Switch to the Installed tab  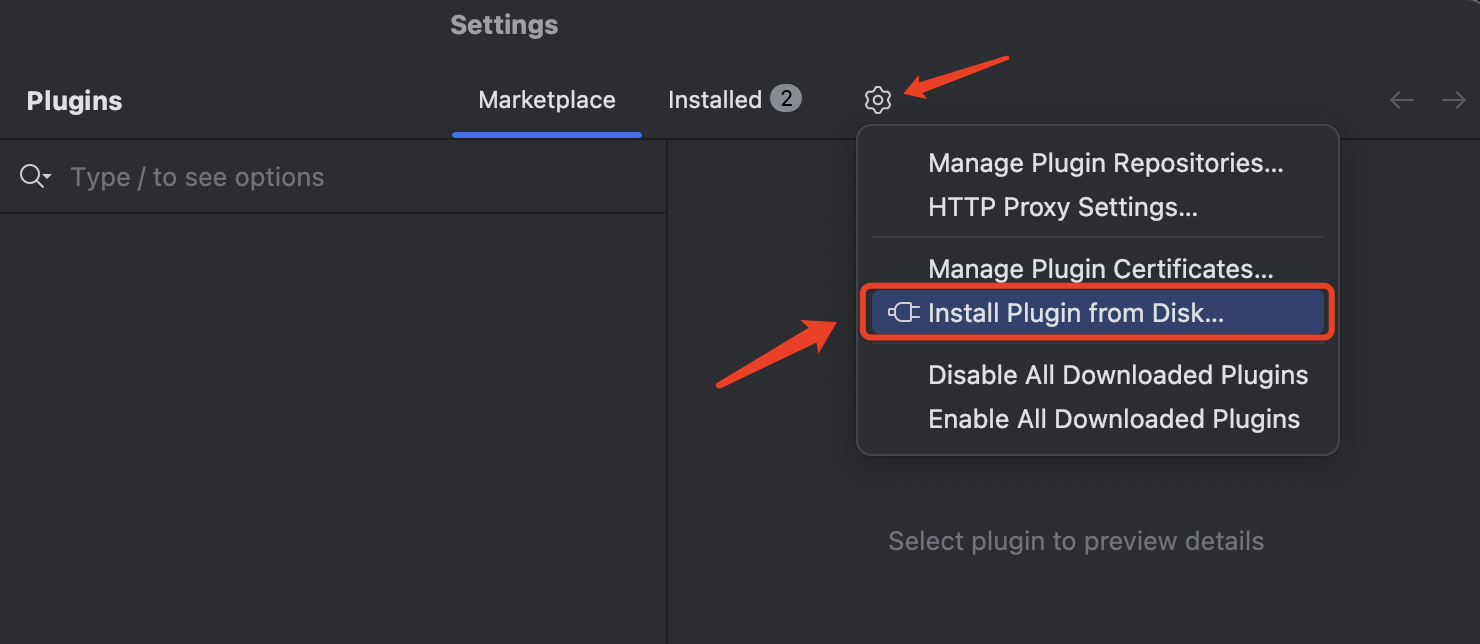[x=715, y=100]
